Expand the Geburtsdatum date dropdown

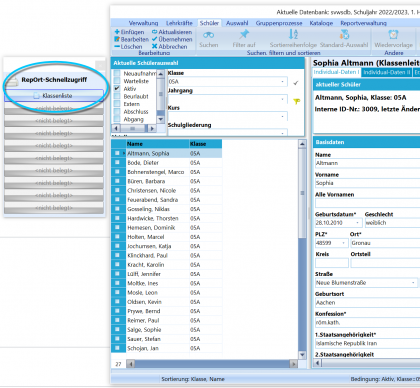pyautogui.click(x=358, y=223)
